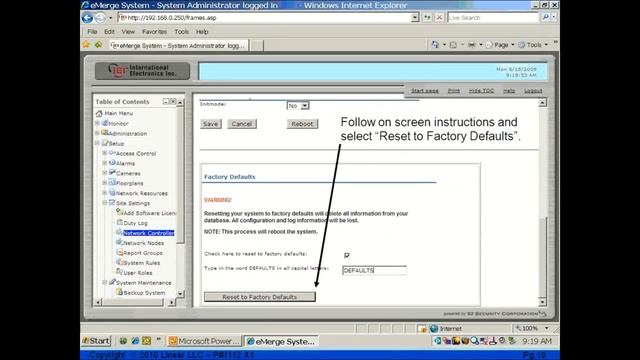Click the Duty Log icon
Image resolution: width=640 pixels, height=360 pixels.
pyautogui.click(x=120, y=222)
